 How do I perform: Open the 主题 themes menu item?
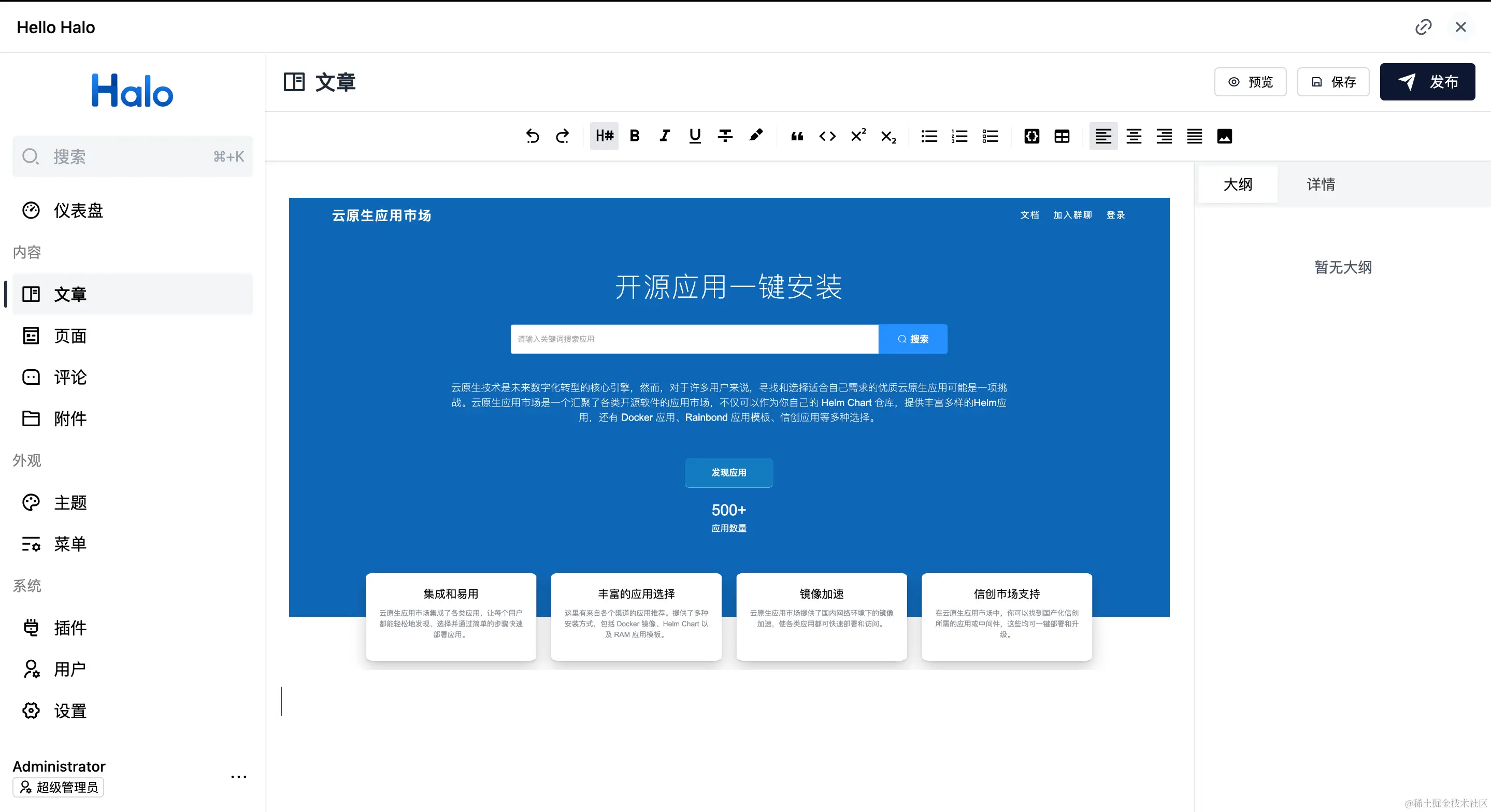[x=133, y=502]
